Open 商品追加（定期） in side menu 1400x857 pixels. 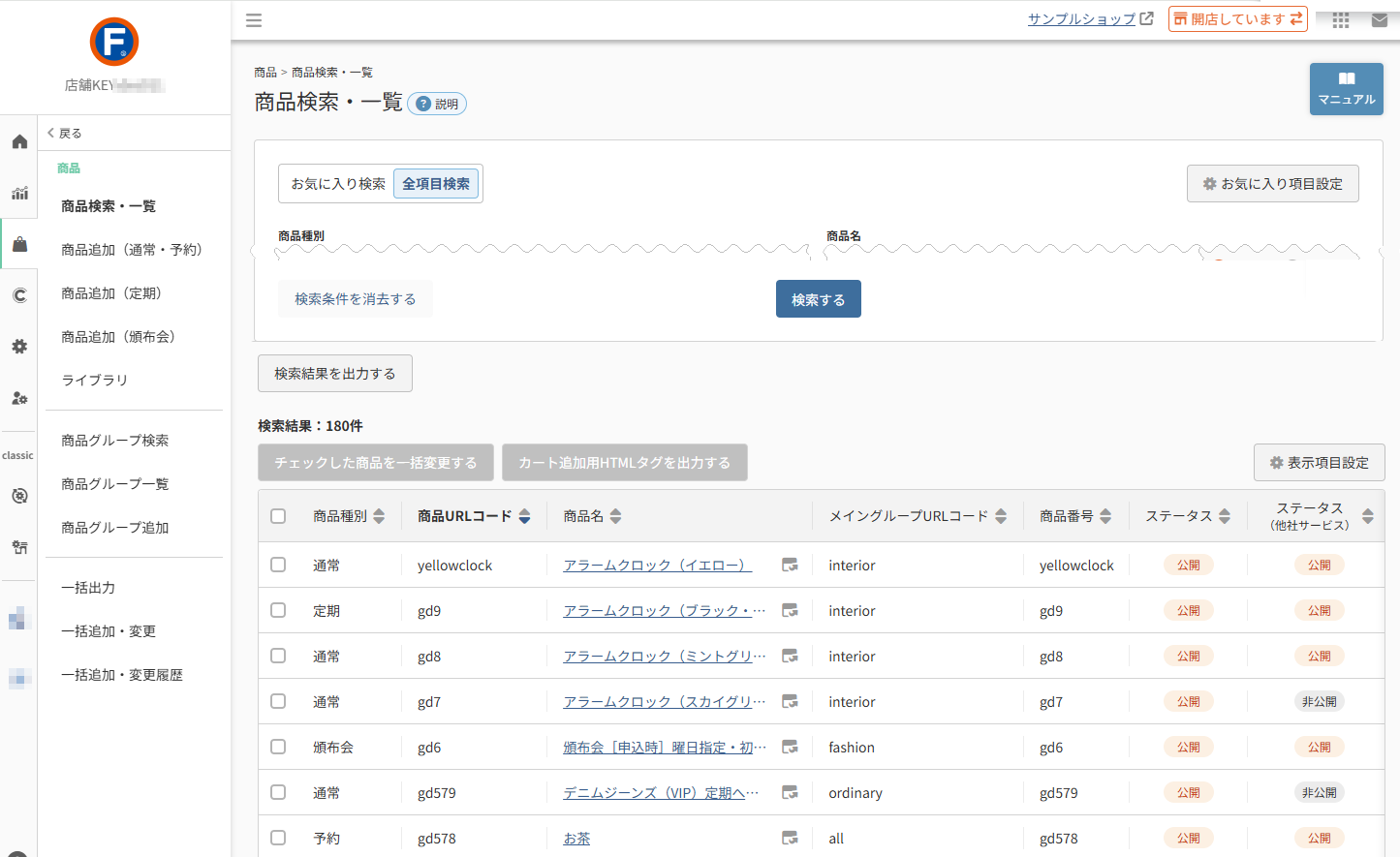click(111, 293)
